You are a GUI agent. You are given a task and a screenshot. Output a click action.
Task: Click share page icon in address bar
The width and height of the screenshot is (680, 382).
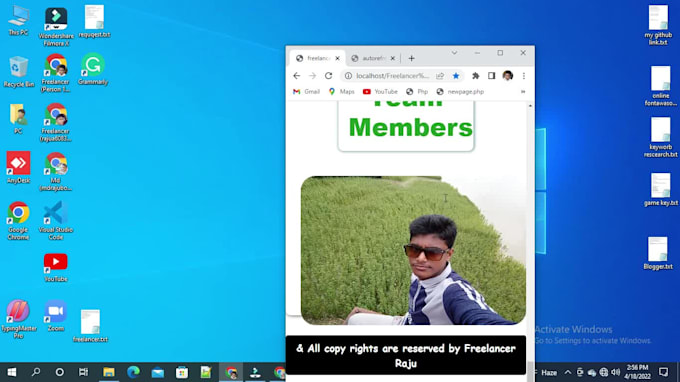point(440,76)
